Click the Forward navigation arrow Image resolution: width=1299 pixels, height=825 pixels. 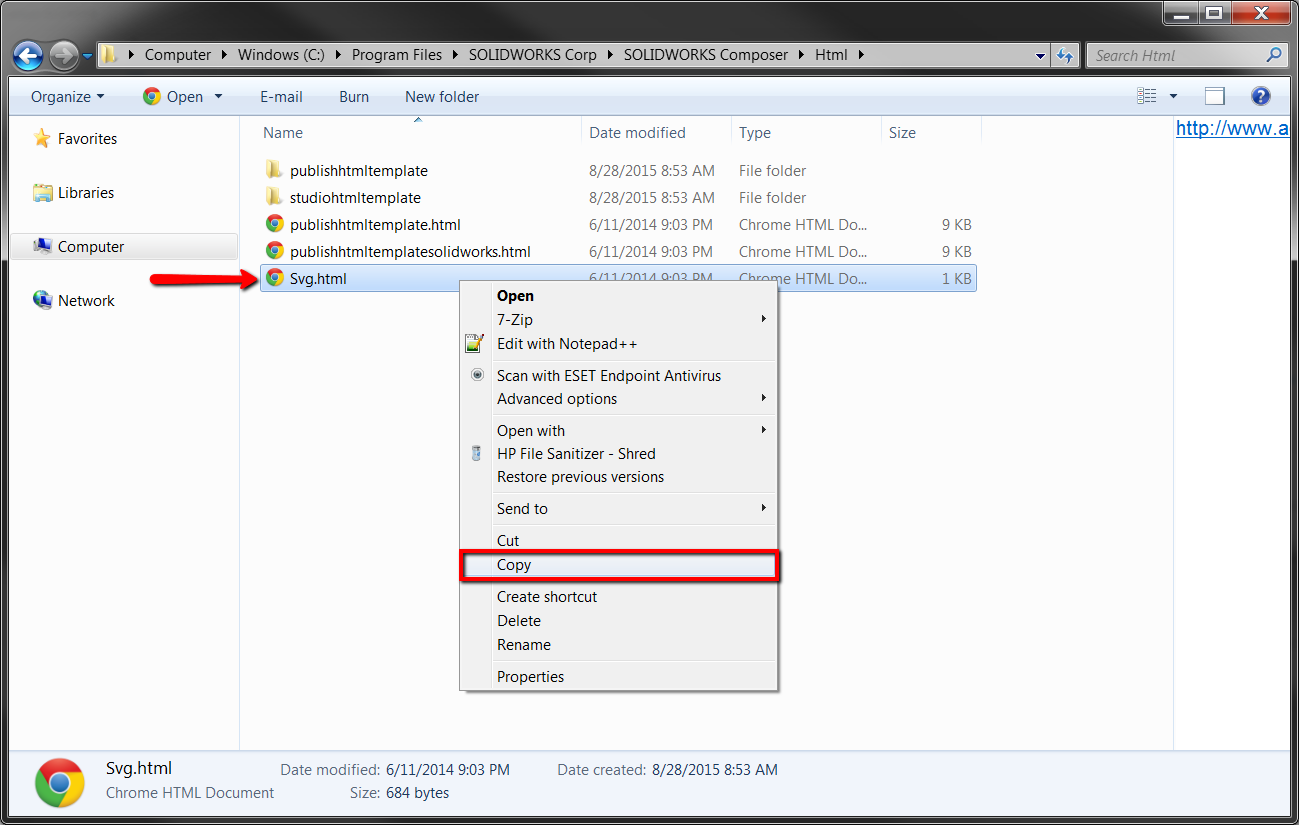[63, 55]
